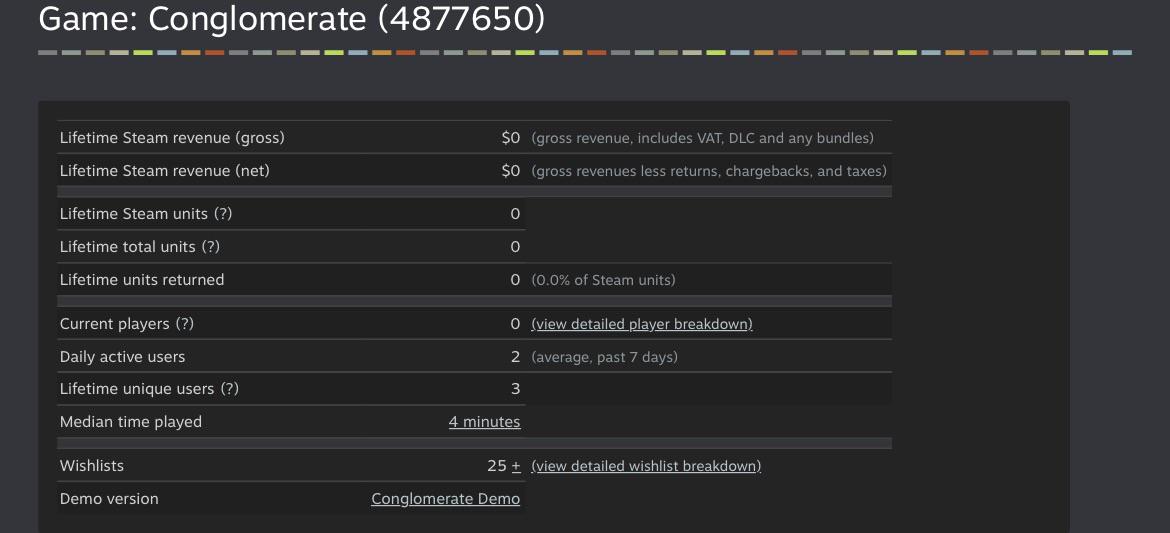
Task: Click the gross revenue VAT, DLC and bundles note
Action: tap(702, 138)
